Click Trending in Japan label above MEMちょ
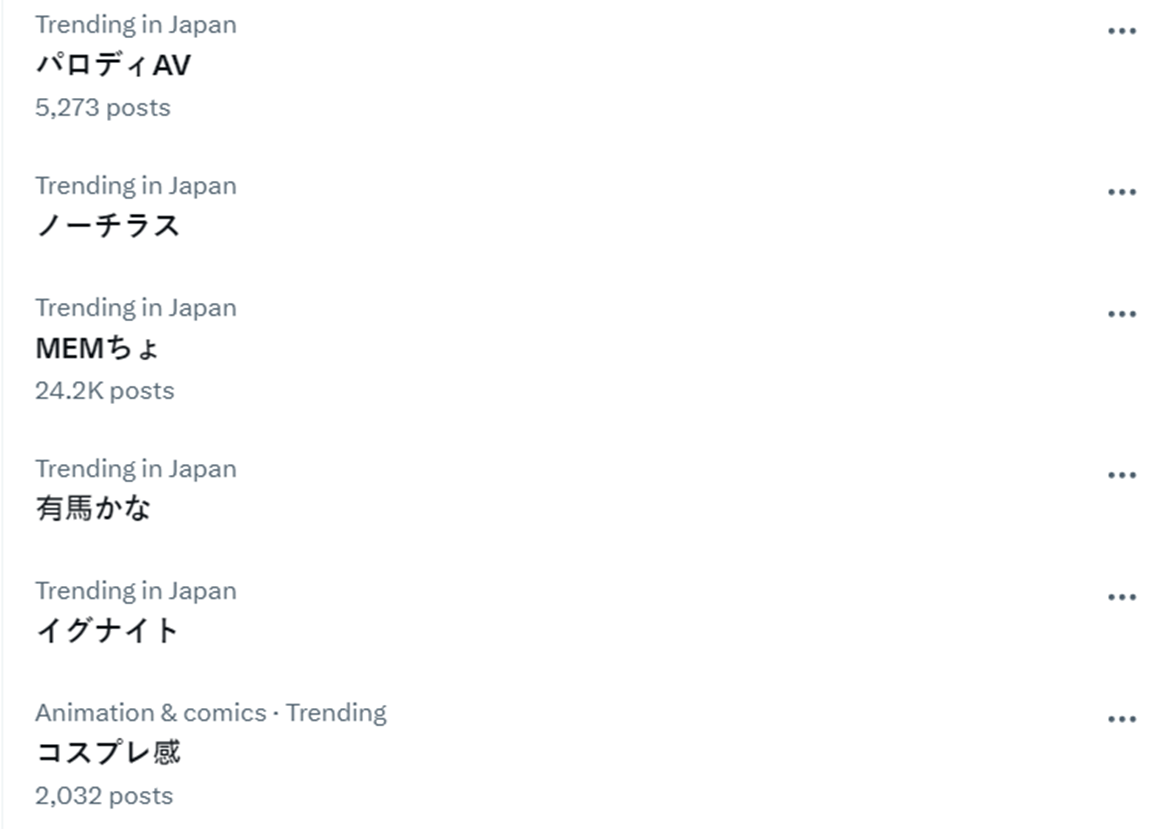This screenshot has height=829, width=1168. pos(136,308)
